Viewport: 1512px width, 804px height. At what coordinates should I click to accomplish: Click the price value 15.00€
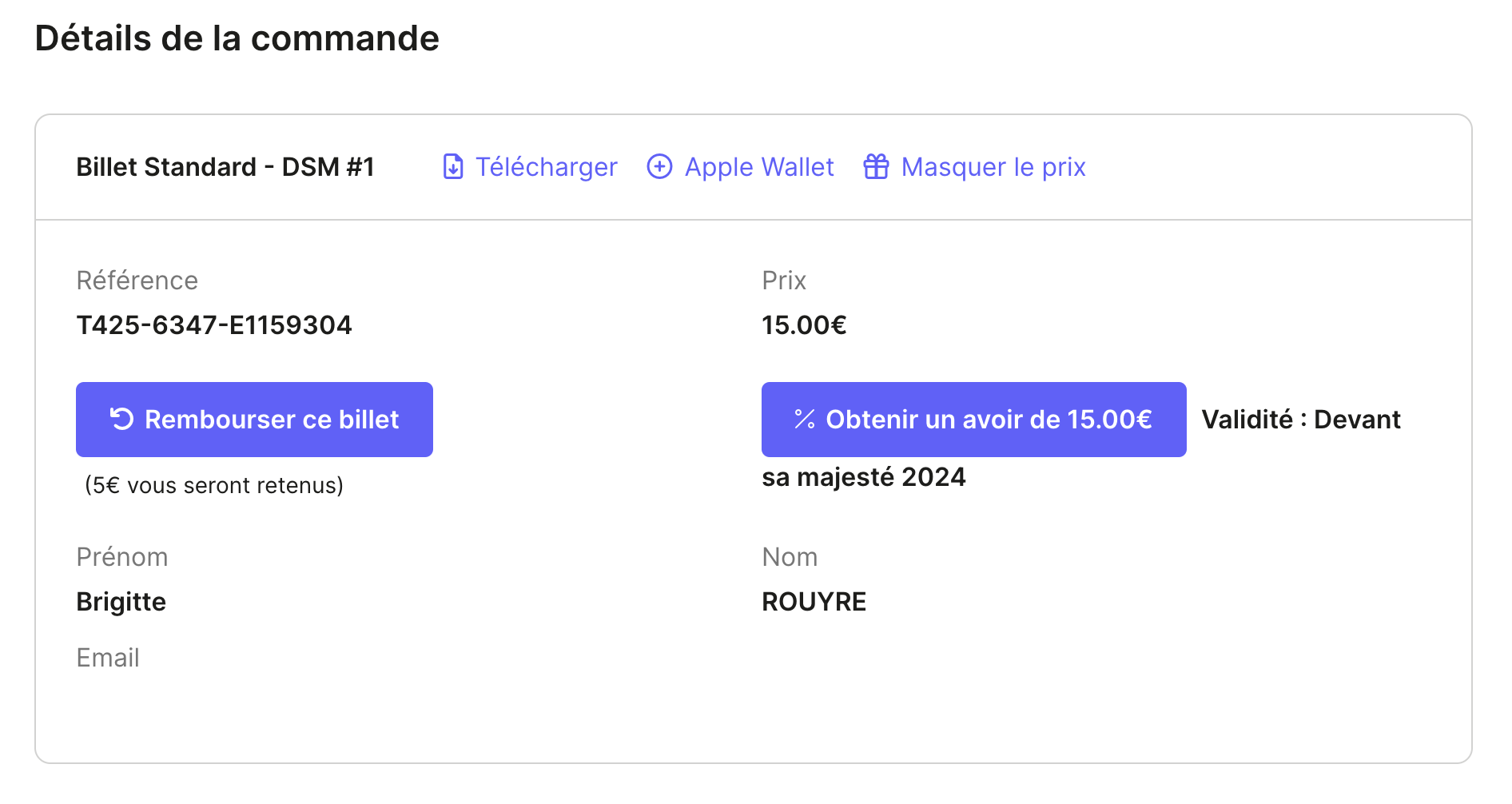pos(804,325)
